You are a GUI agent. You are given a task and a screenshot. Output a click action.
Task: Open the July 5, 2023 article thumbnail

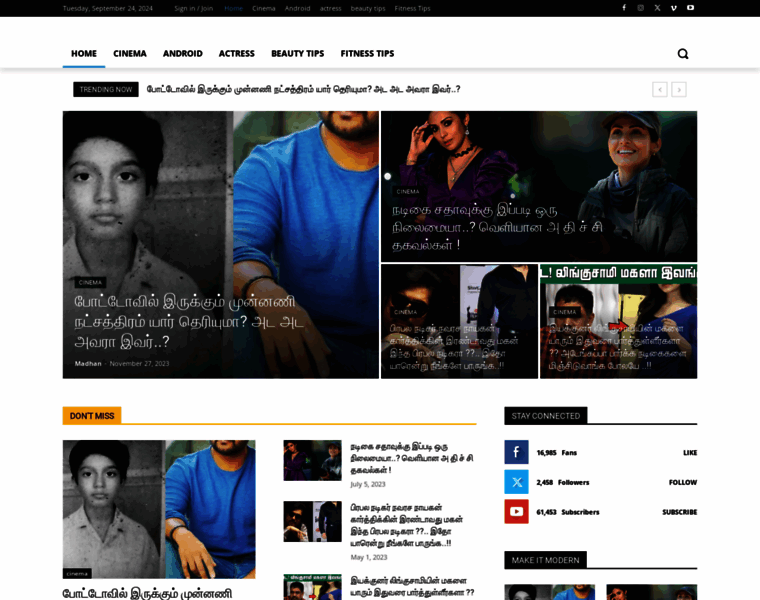point(312,461)
